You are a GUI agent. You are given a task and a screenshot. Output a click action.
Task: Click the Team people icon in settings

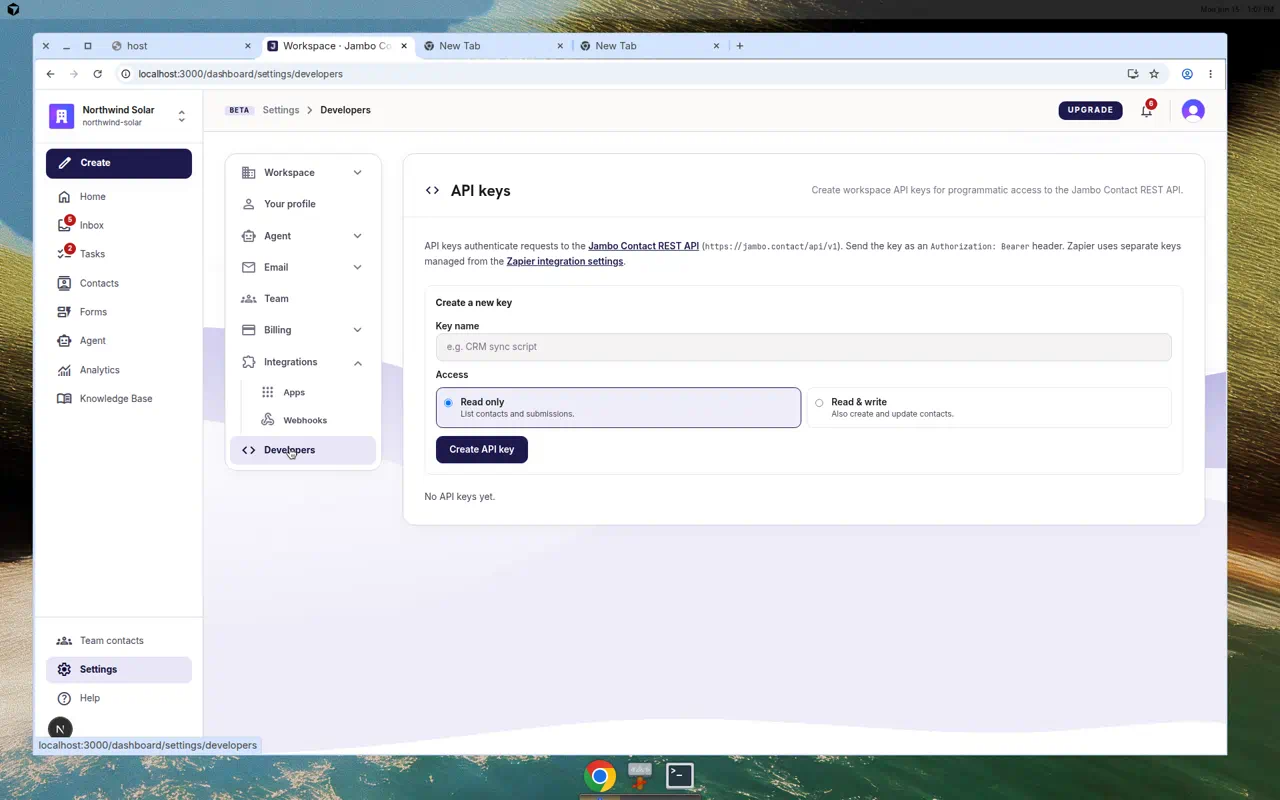coord(249,299)
